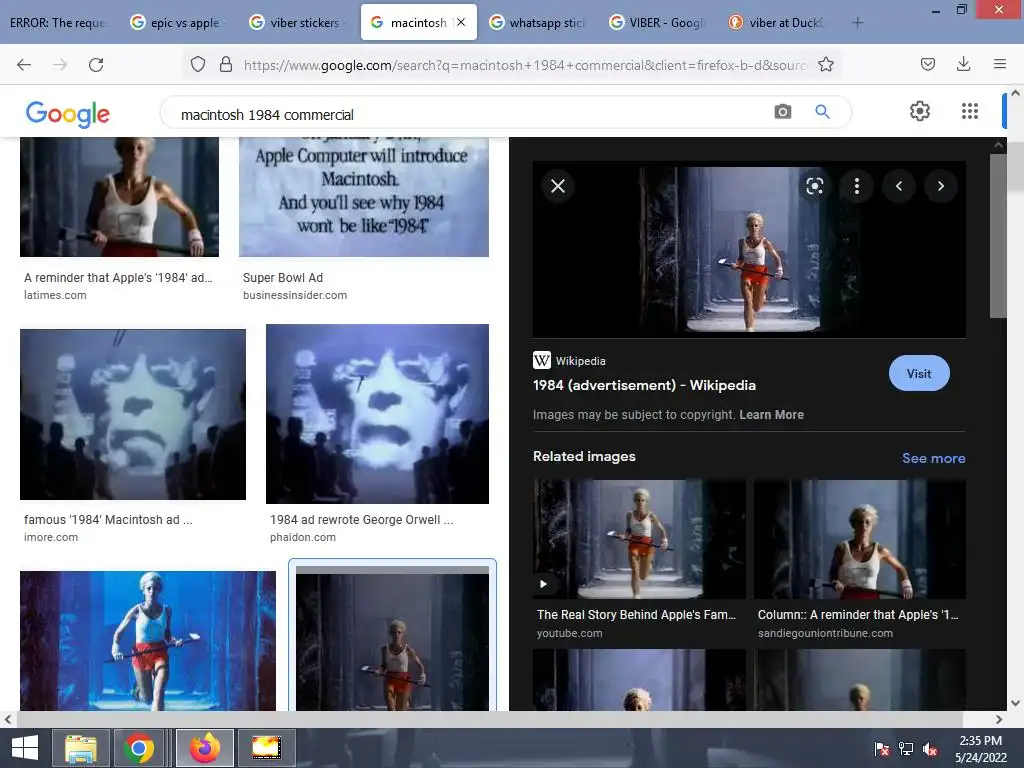This screenshot has width=1024, height=768.
Task: Open the media player taskbar app
Action: [x=266, y=748]
